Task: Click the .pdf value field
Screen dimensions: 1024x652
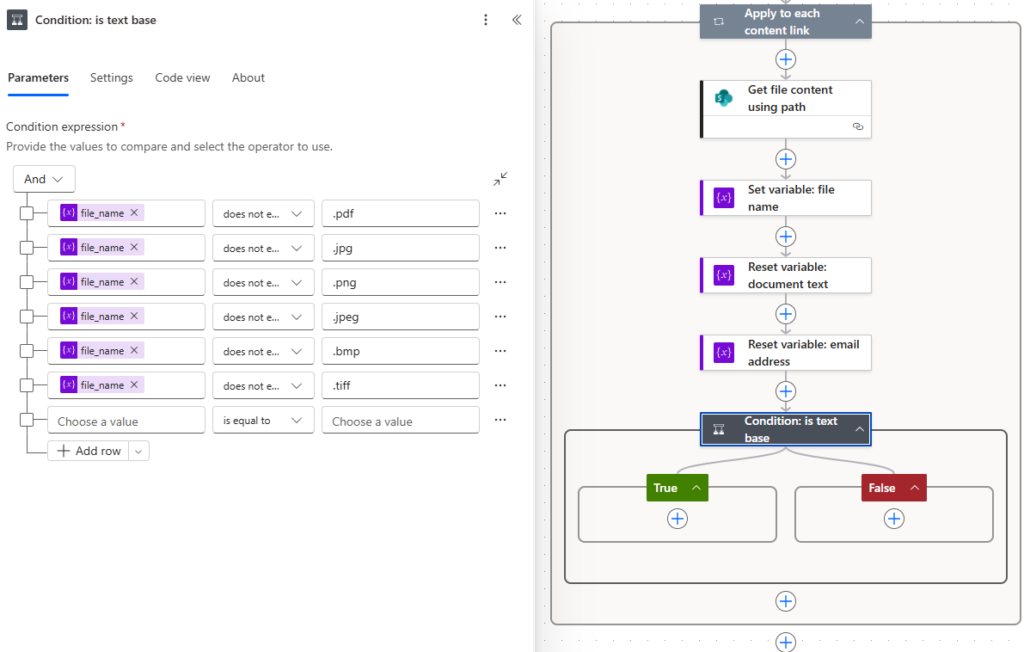Action: (400, 214)
